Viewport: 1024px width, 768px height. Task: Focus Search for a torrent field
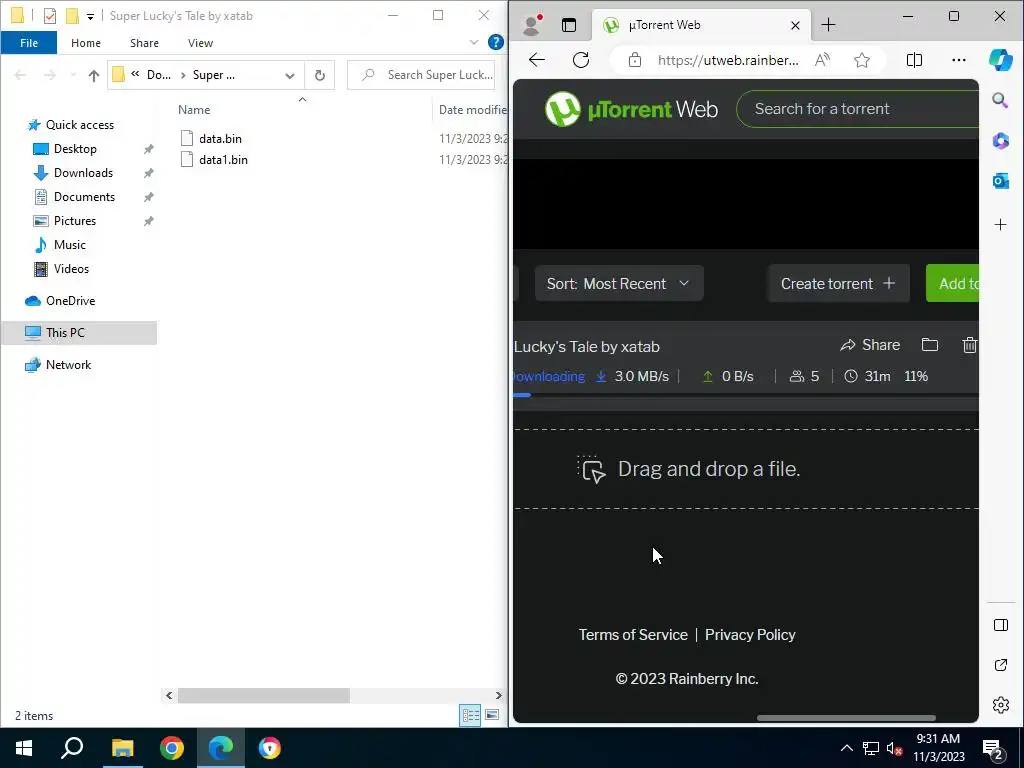858,109
